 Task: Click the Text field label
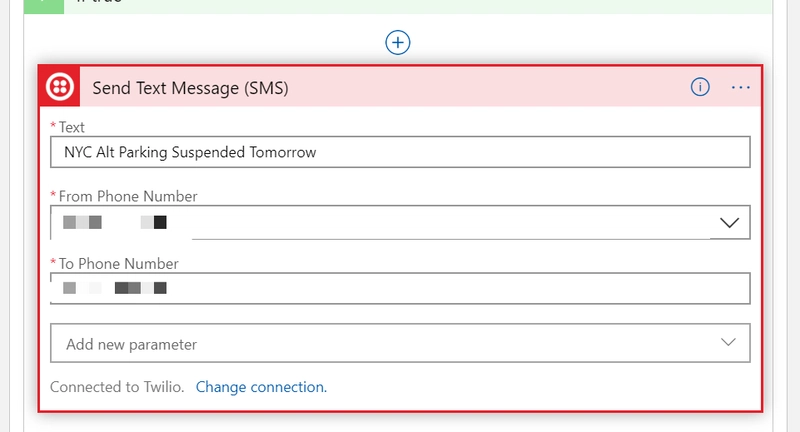[x=72, y=127]
